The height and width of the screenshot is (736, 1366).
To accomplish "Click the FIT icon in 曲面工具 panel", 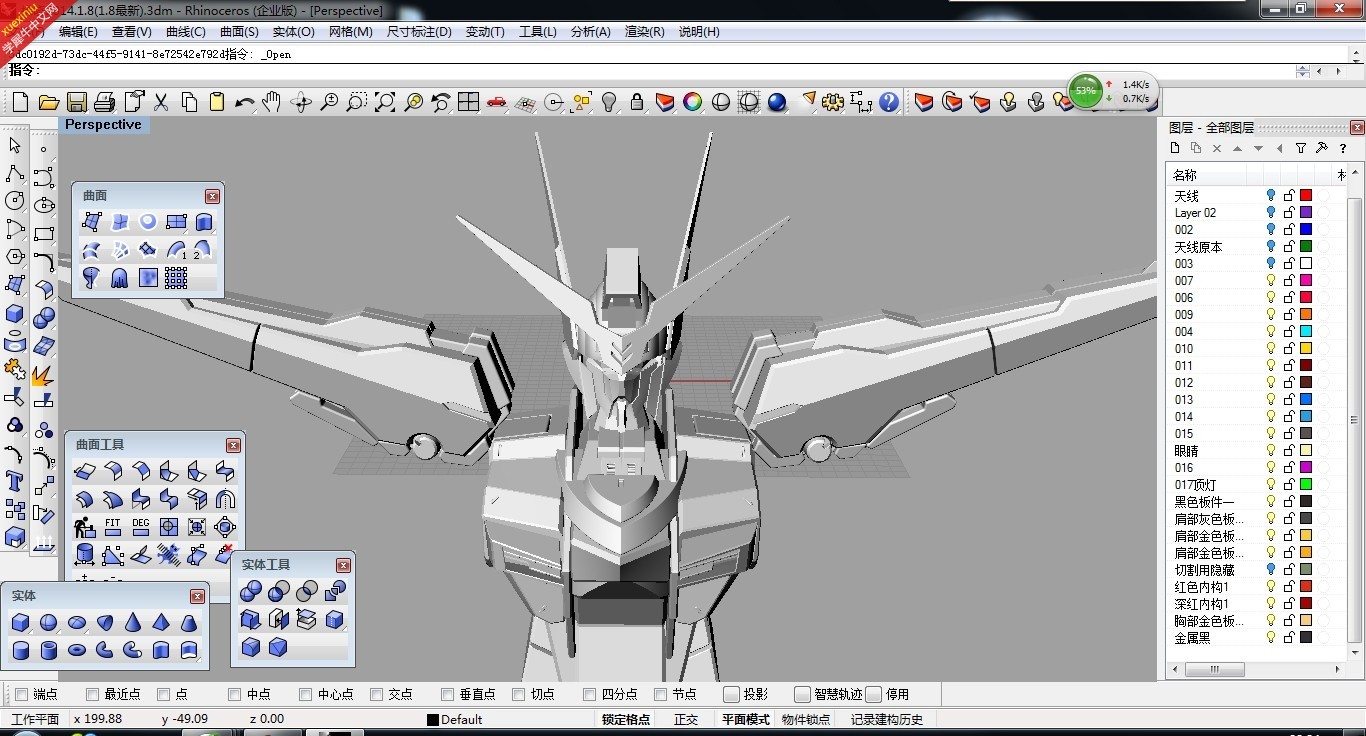I will tap(113, 526).
